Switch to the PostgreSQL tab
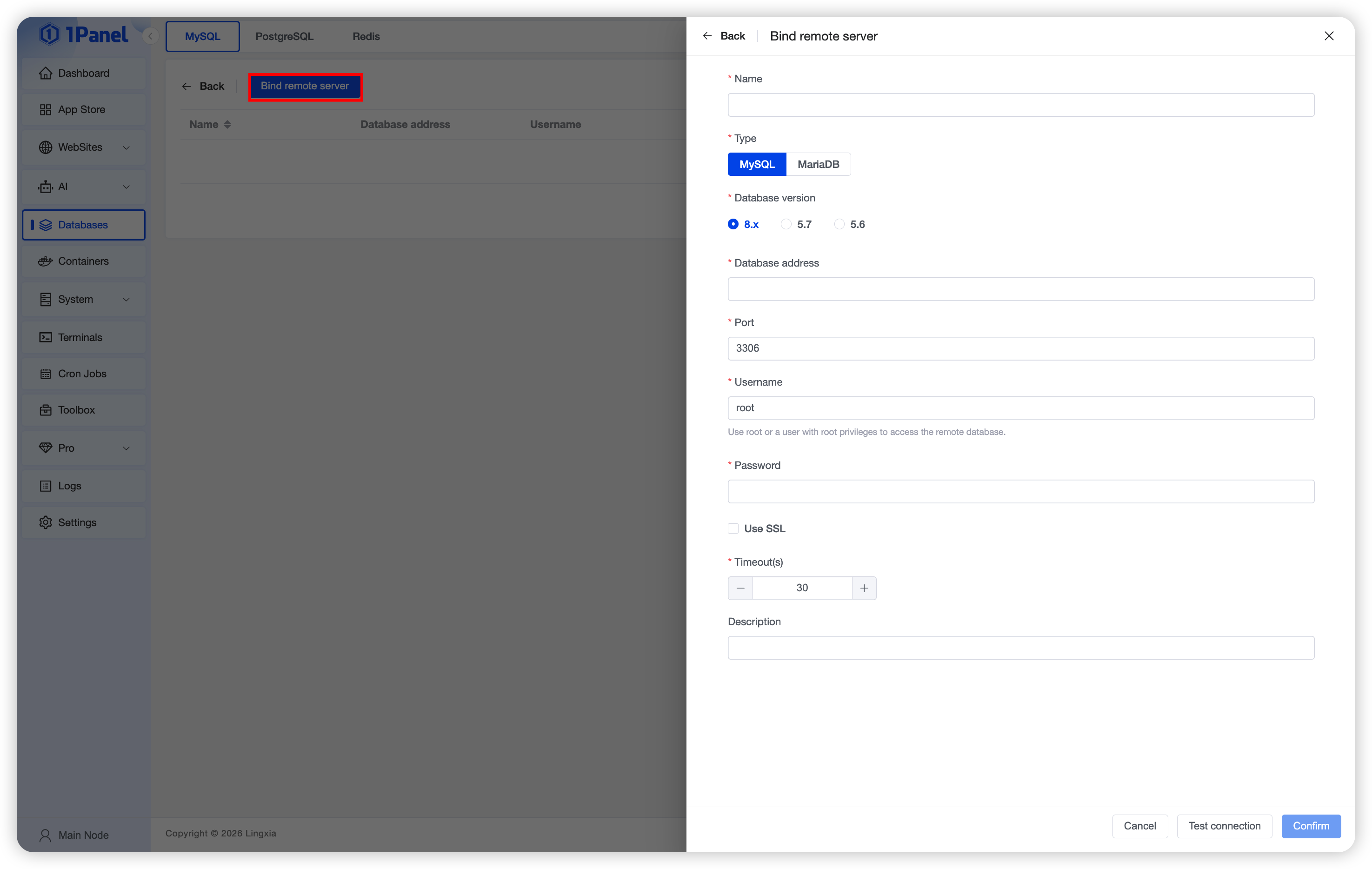The width and height of the screenshot is (1372, 869). pyautogui.click(x=284, y=36)
